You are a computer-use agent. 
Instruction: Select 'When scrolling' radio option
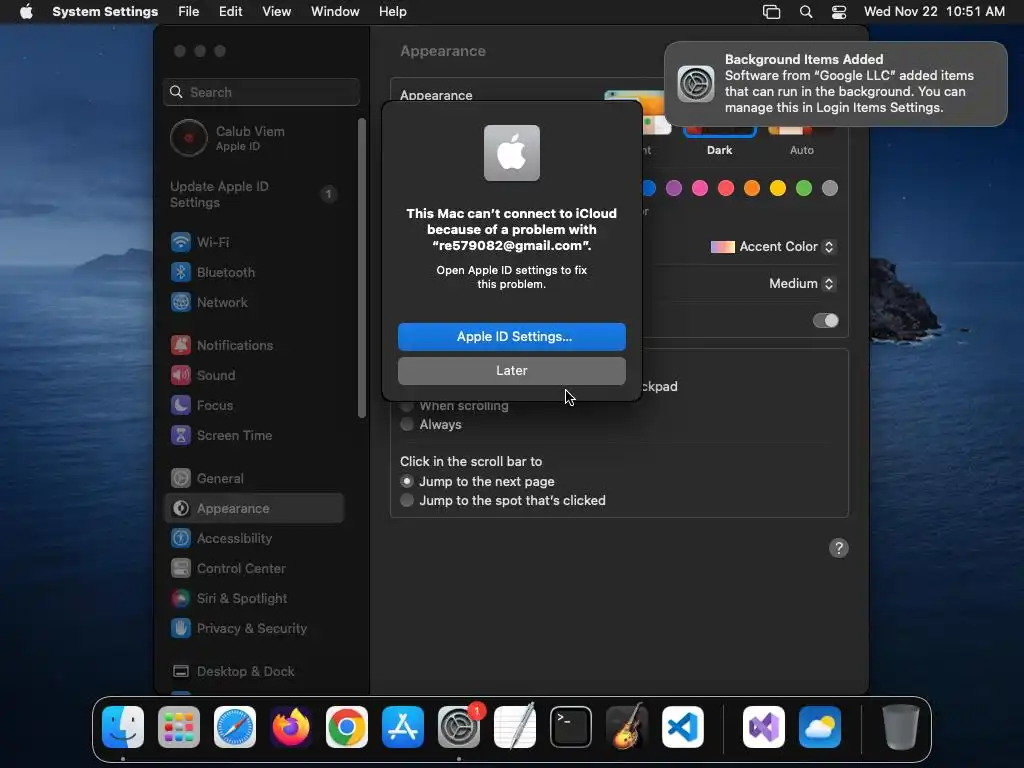(x=407, y=406)
